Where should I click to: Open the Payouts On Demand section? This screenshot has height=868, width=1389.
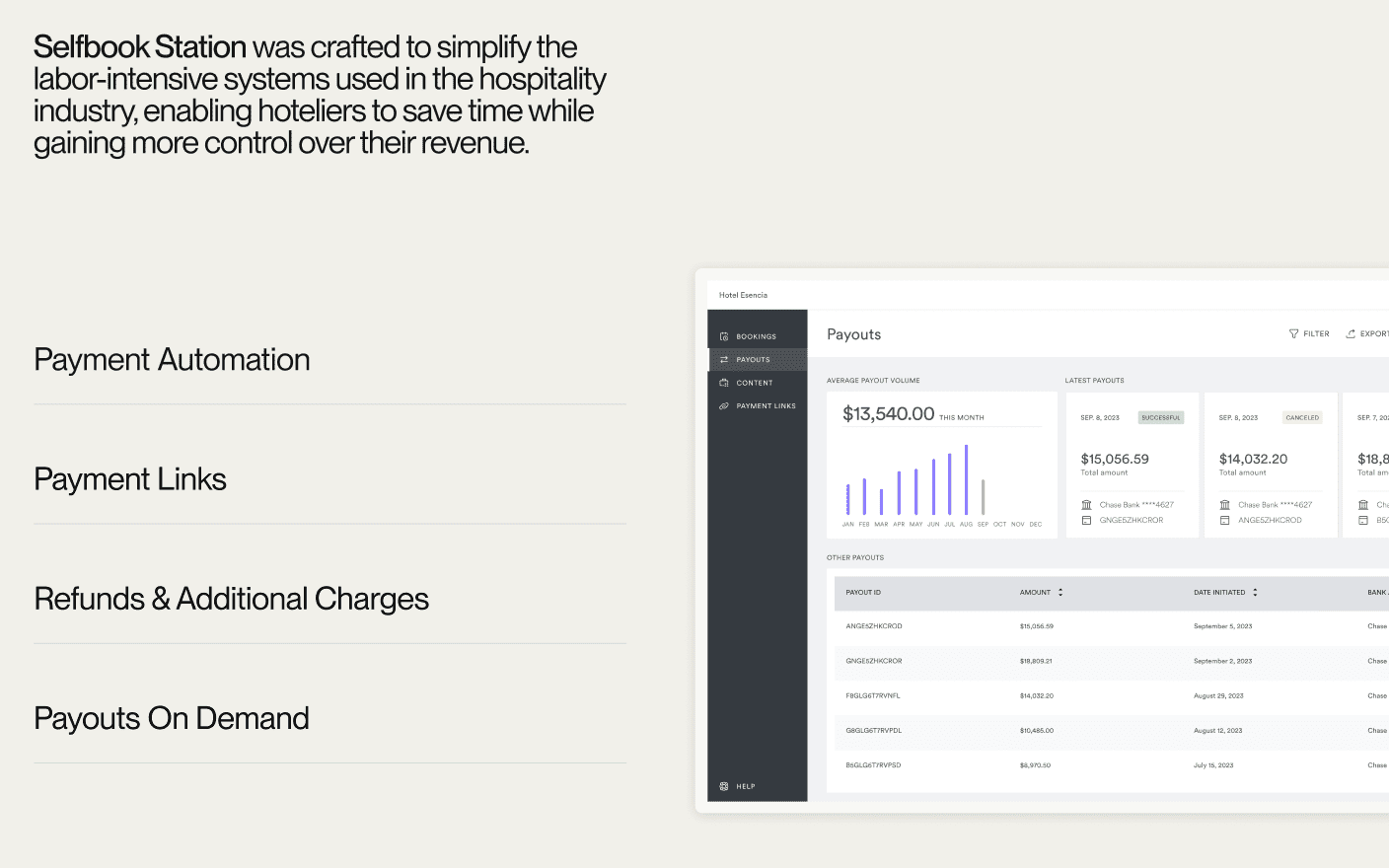(x=172, y=718)
